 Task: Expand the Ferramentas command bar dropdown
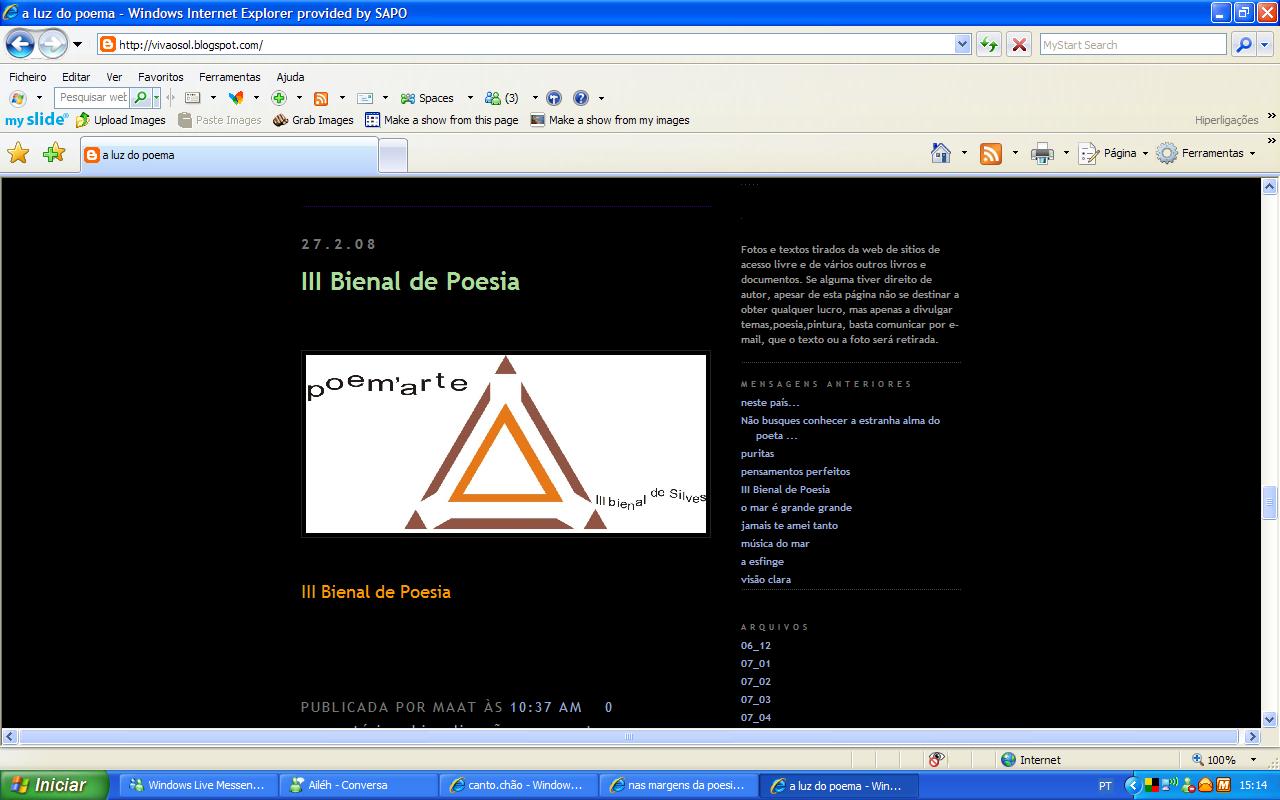pos(1252,154)
